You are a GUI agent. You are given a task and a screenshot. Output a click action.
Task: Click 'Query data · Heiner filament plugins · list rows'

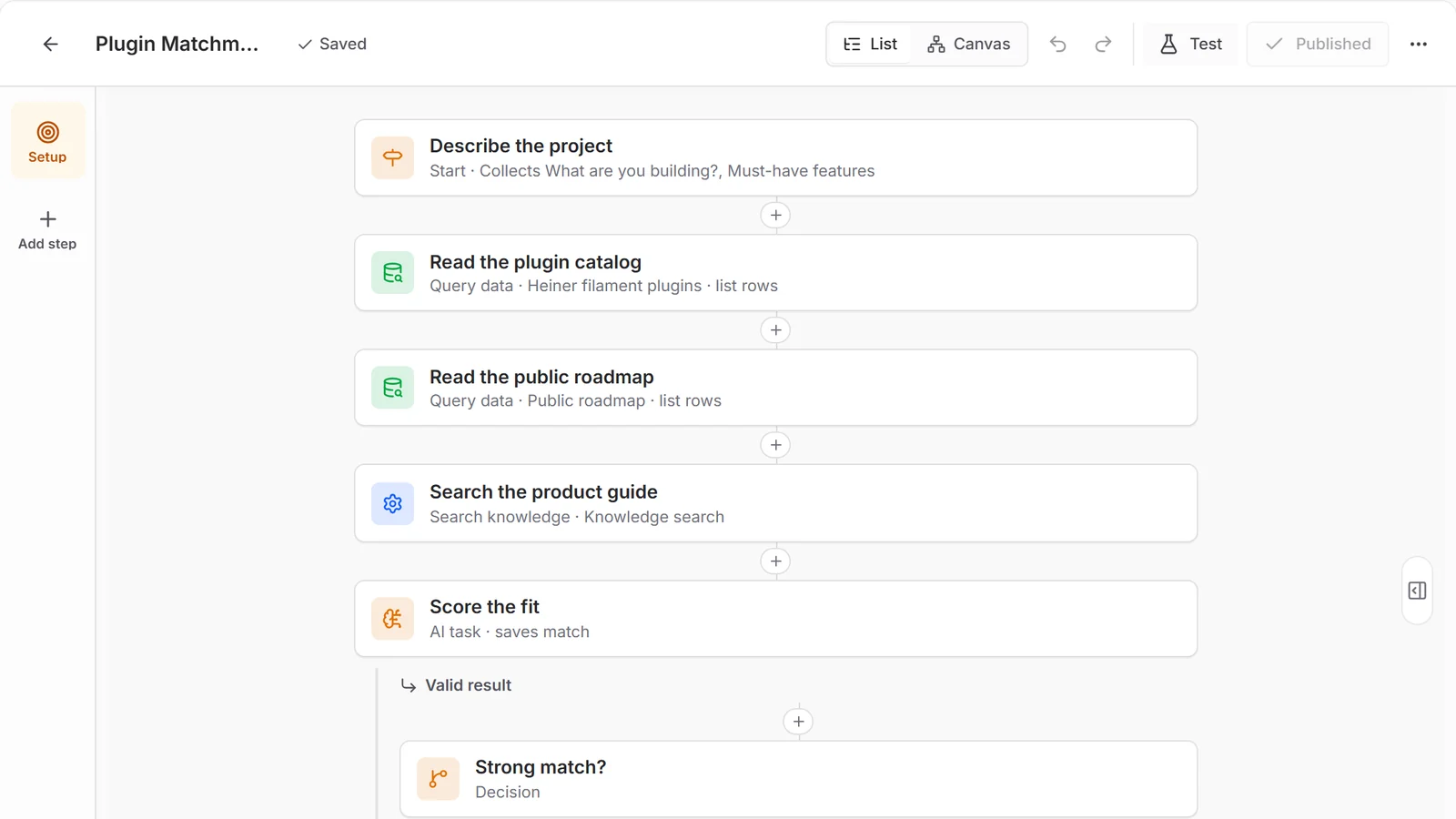pos(603,286)
